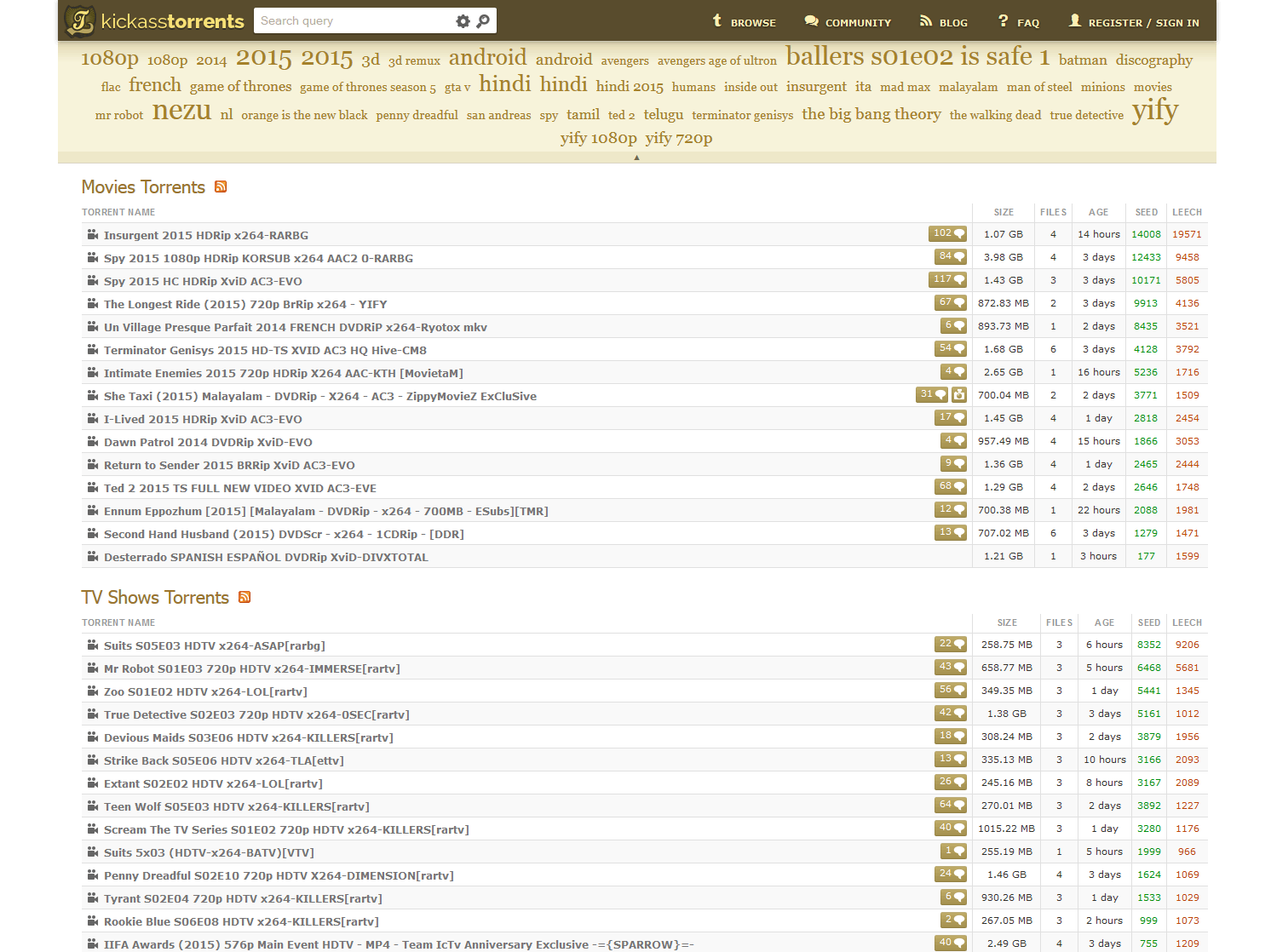The width and height of the screenshot is (1271, 952).
Task: Open comments for Penny Dreadful S02E10
Action: (951, 874)
